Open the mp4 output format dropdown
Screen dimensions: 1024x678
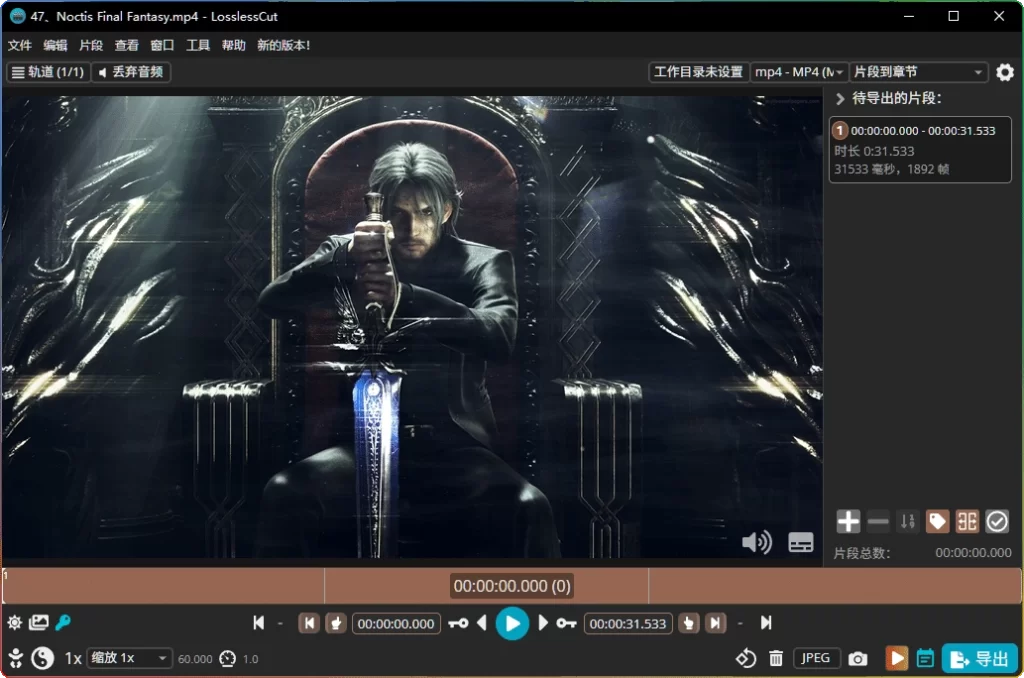pyautogui.click(x=800, y=72)
